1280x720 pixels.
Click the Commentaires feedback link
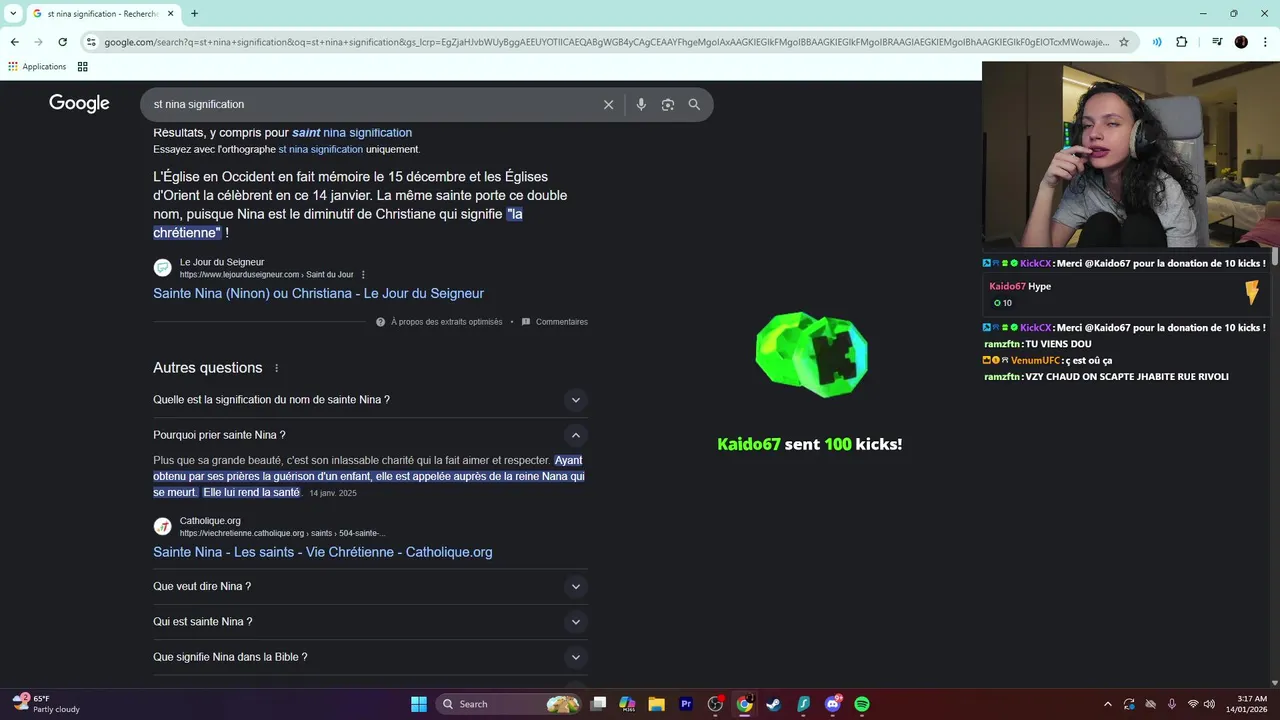tap(554, 322)
